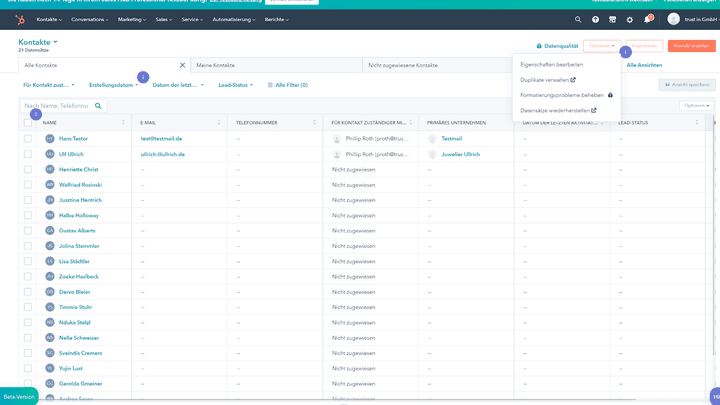Image resolution: width=720 pixels, height=405 pixels.
Task: Open the table Optionen dropdown
Action: pos(696,106)
